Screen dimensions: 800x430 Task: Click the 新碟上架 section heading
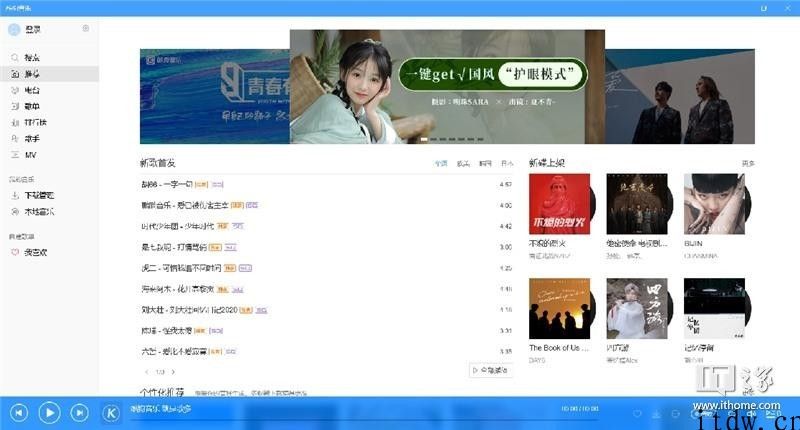(x=547, y=163)
